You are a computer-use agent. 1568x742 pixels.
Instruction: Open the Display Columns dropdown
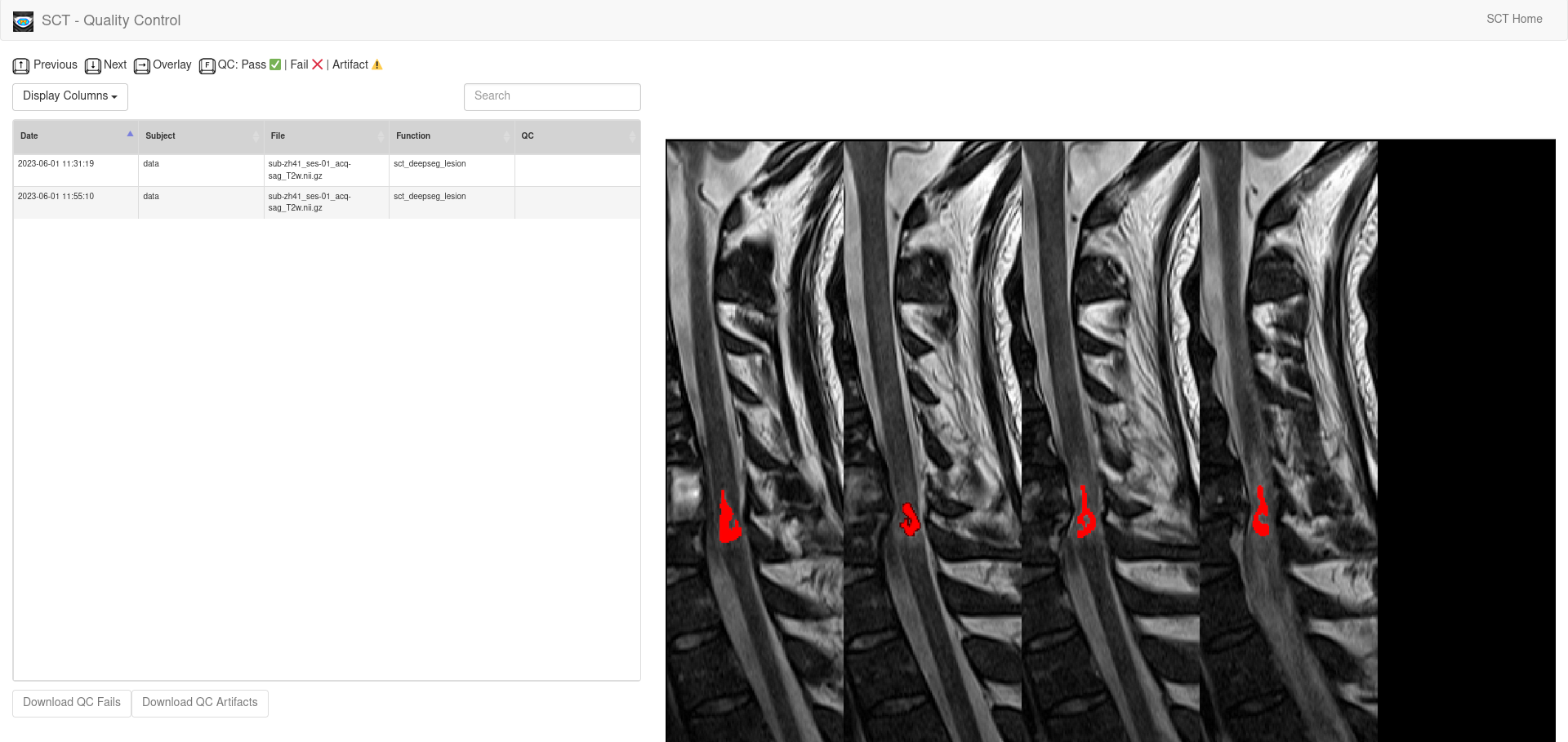click(69, 96)
